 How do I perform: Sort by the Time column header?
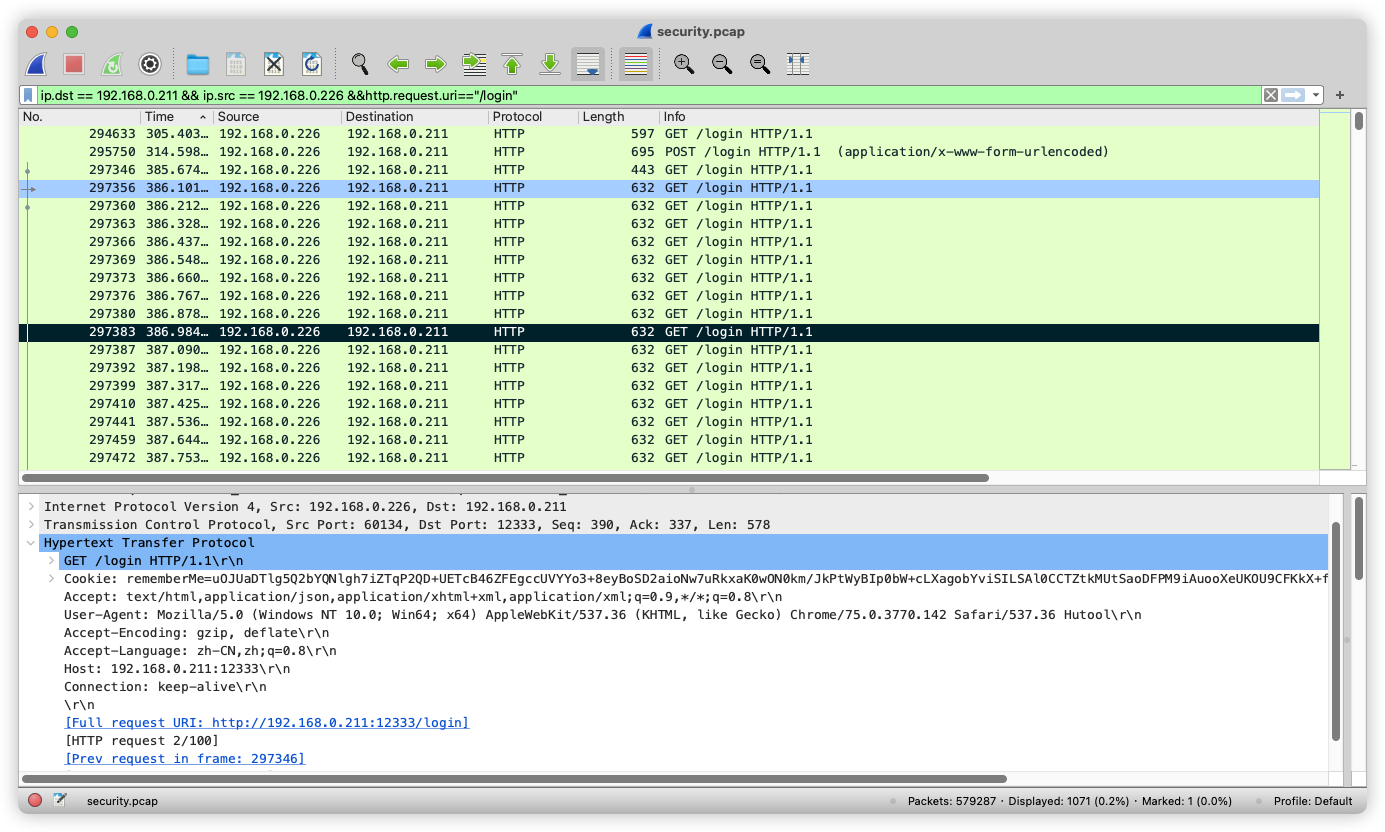[x=177, y=117]
